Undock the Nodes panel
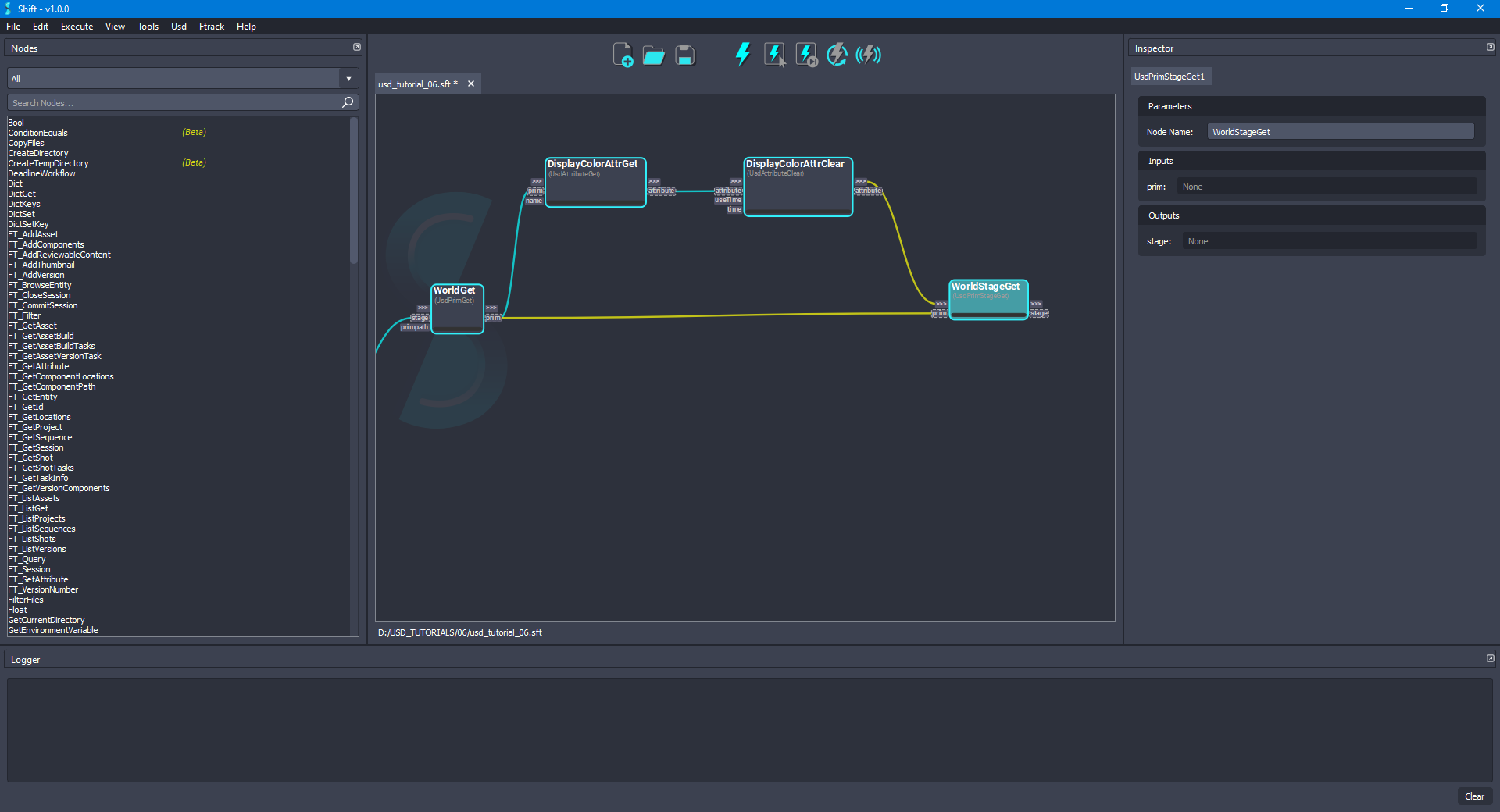 coord(356,47)
